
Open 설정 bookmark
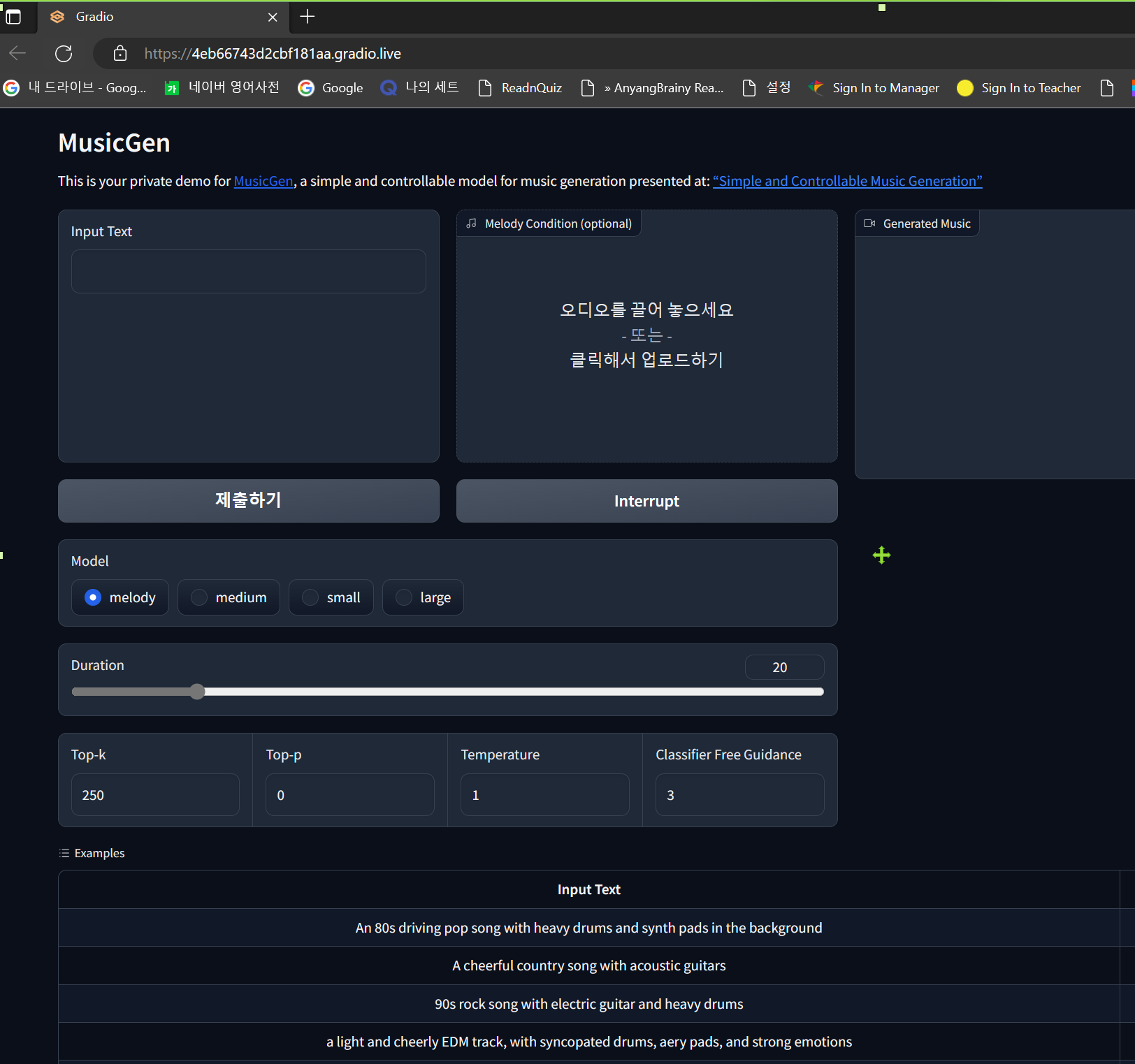[x=766, y=88]
